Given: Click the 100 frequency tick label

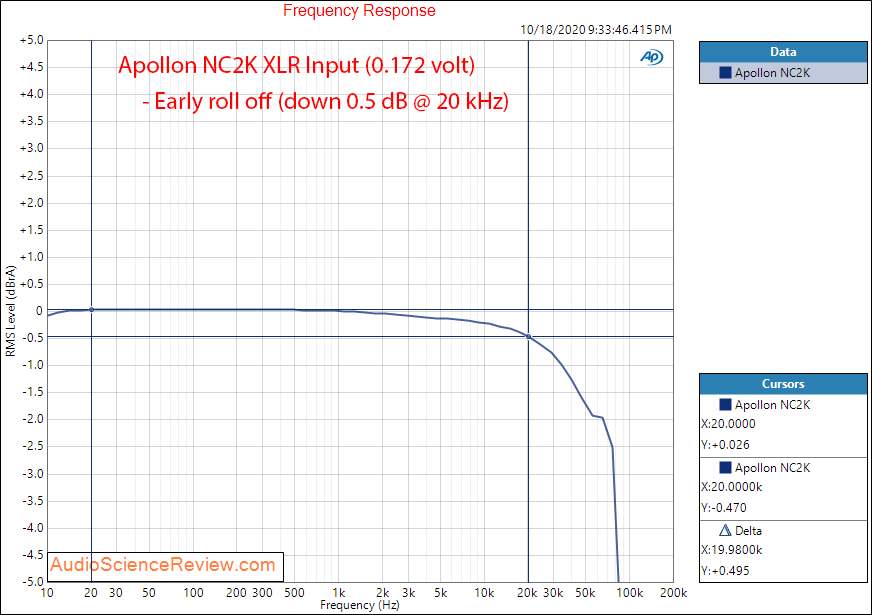Looking at the screenshot, I should (x=193, y=593).
